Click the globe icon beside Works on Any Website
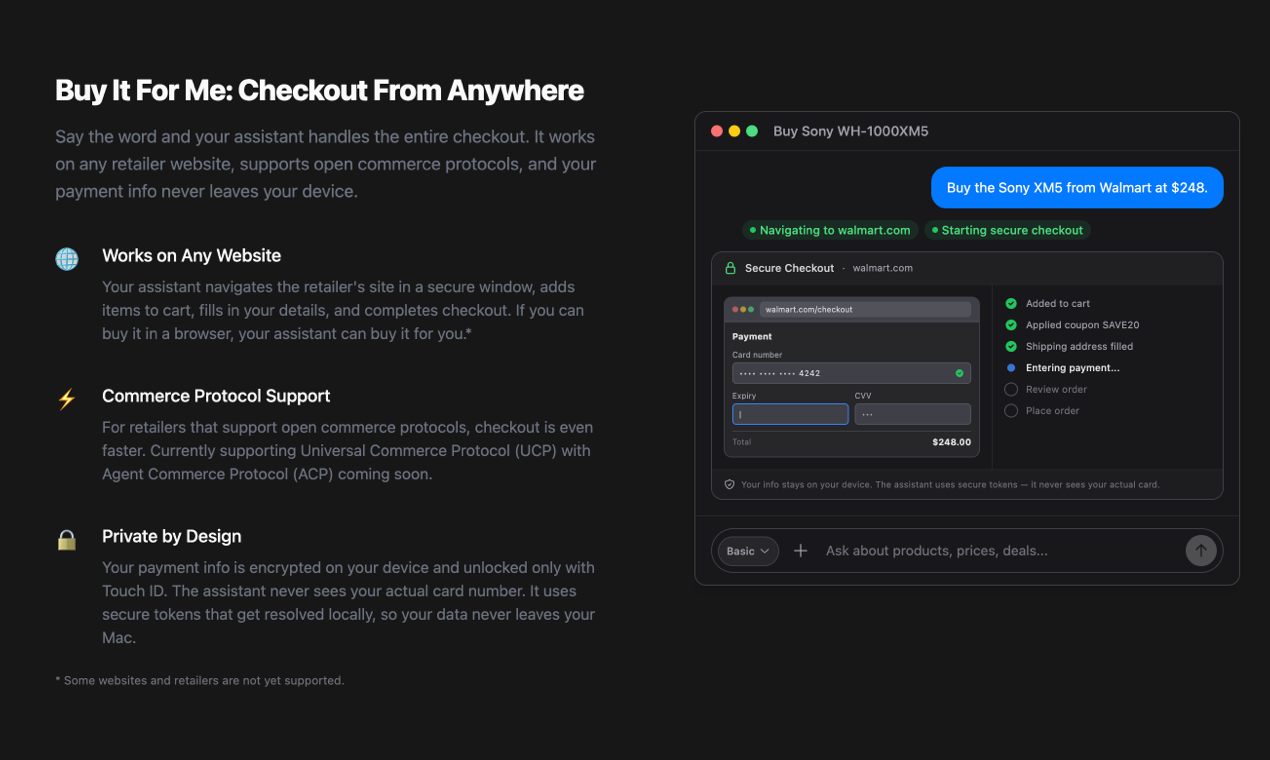Screen dimensions: 1270x760 click(67, 260)
